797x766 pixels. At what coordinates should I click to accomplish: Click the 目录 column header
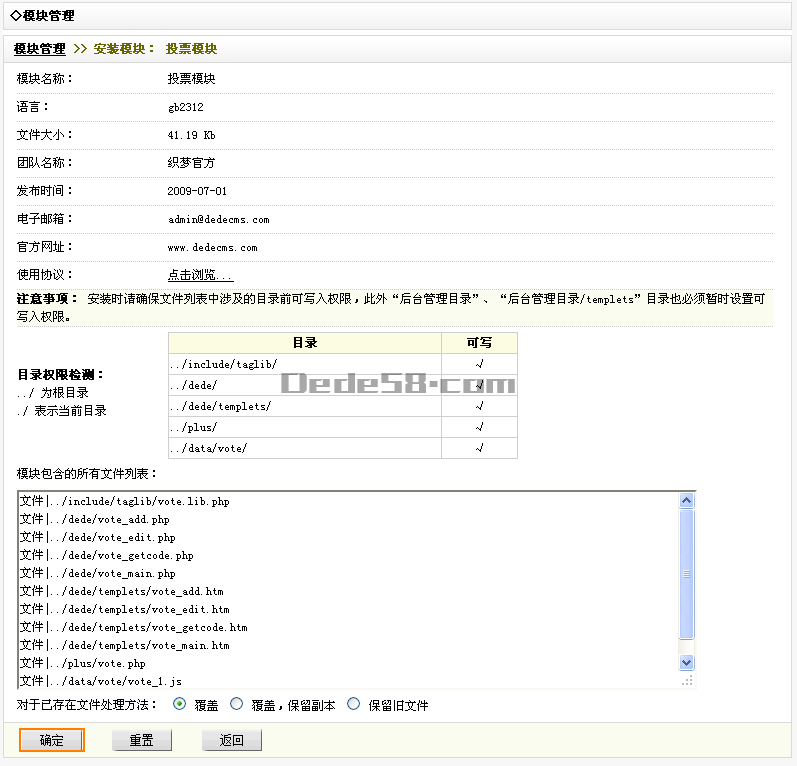pos(305,343)
